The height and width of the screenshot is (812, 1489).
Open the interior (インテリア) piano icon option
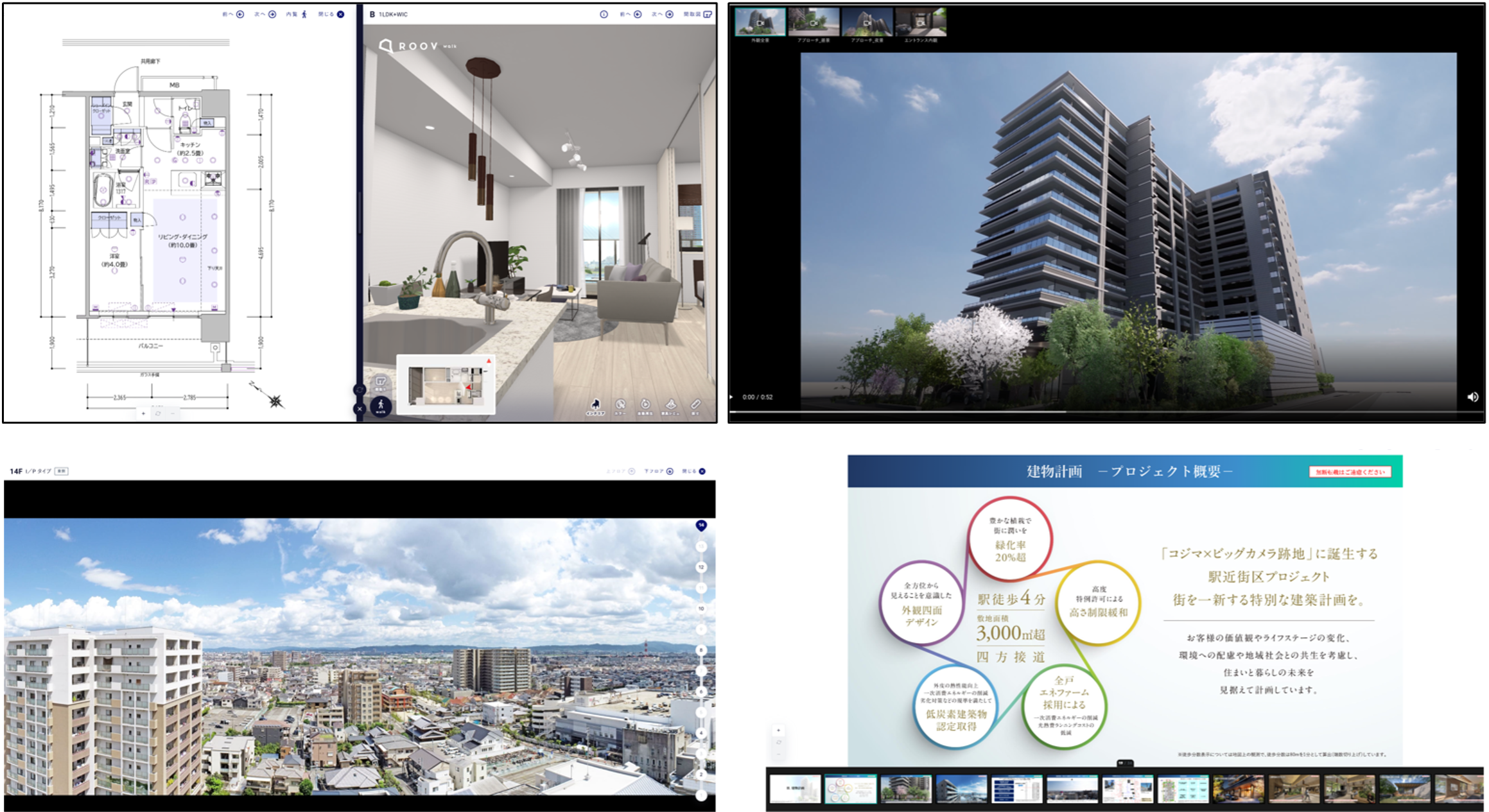pos(595,404)
